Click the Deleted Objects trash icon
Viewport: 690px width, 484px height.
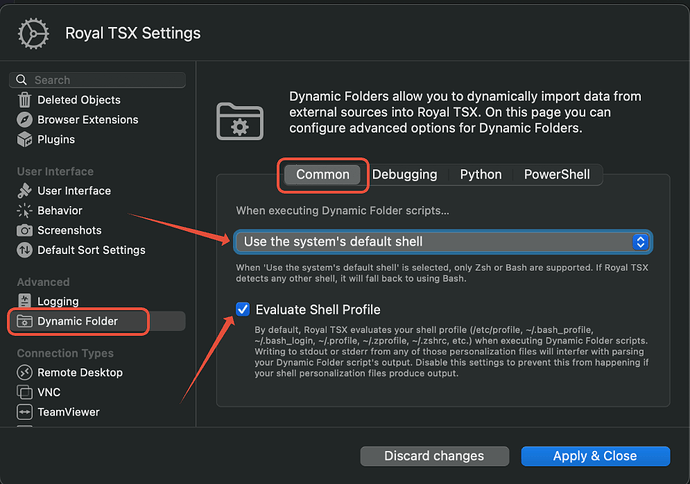pos(25,100)
